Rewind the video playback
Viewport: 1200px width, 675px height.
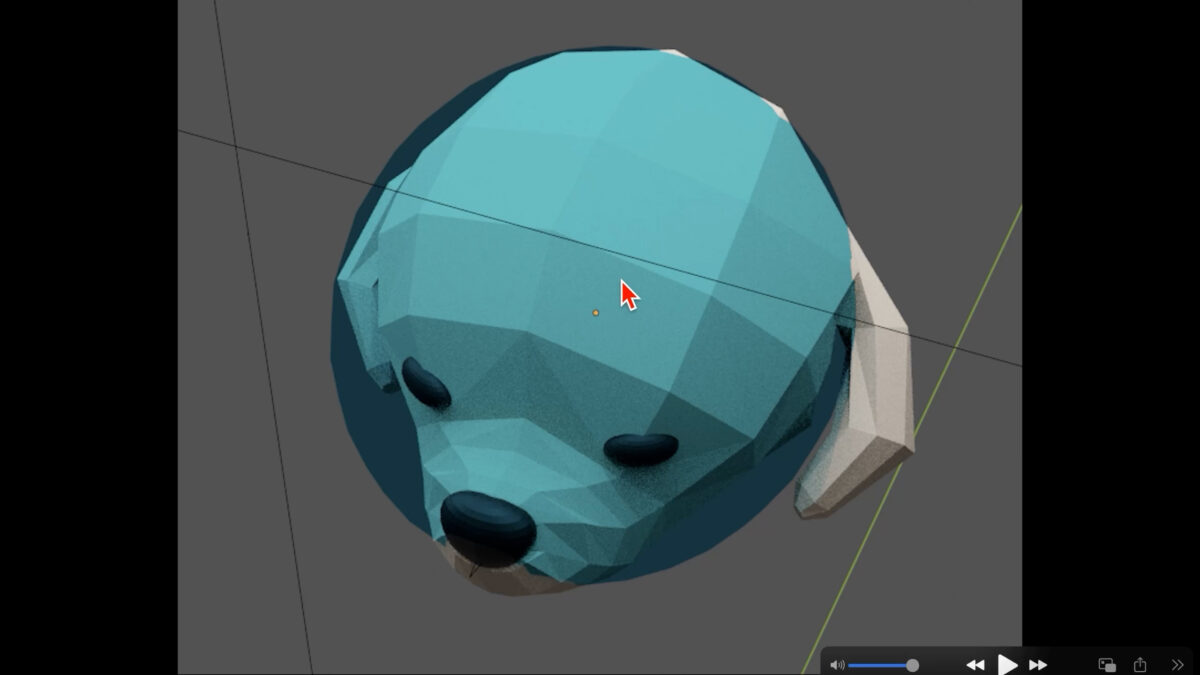[x=975, y=665]
